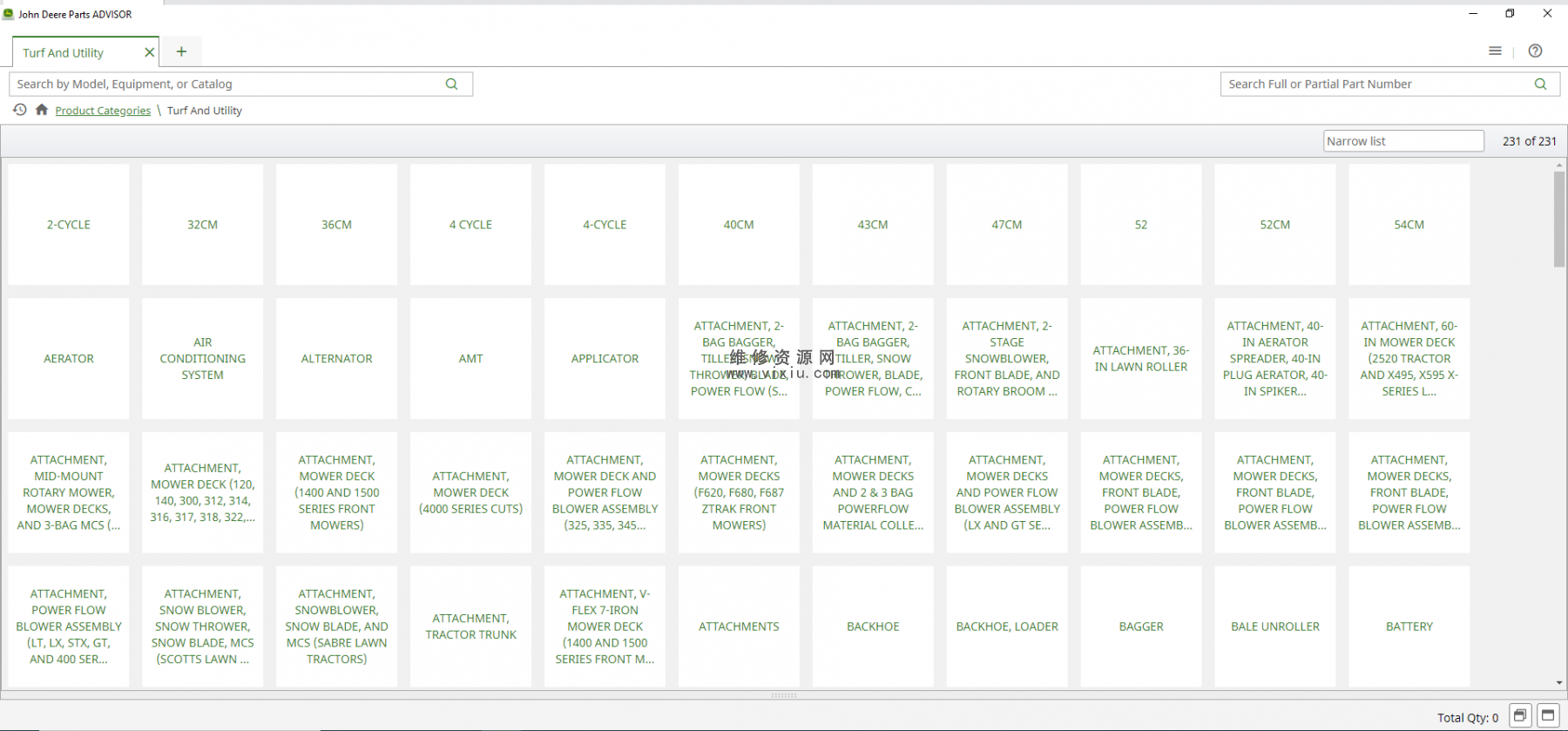This screenshot has width=1568, height=731.
Task: Open the AMT category
Action: click(x=471, y=359)
